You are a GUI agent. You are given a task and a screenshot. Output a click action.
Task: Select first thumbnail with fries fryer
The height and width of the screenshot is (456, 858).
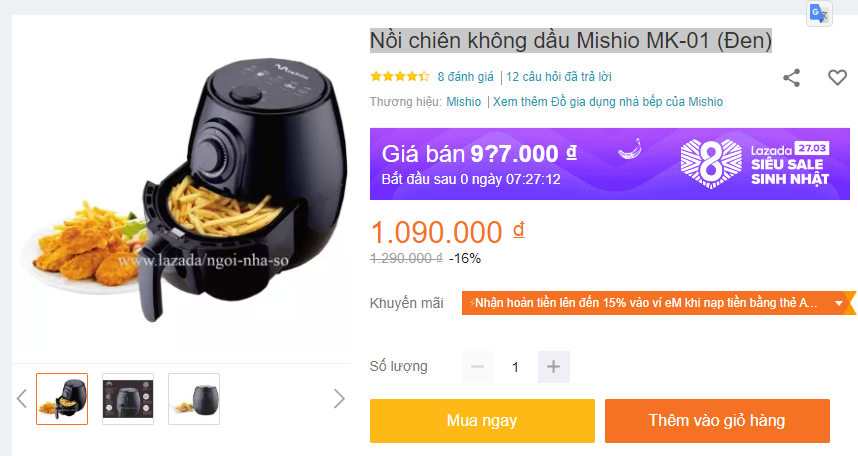(62, 399)
